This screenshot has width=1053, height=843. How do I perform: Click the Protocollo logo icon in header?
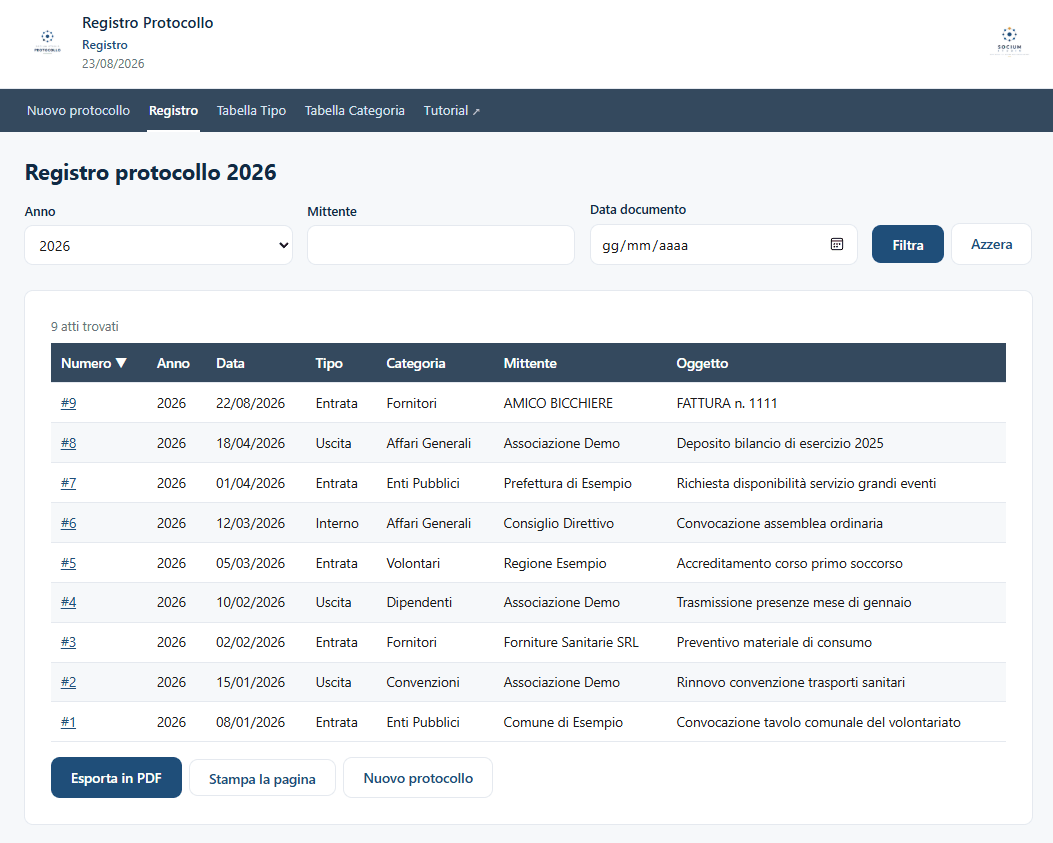click(x=47, y=42)
